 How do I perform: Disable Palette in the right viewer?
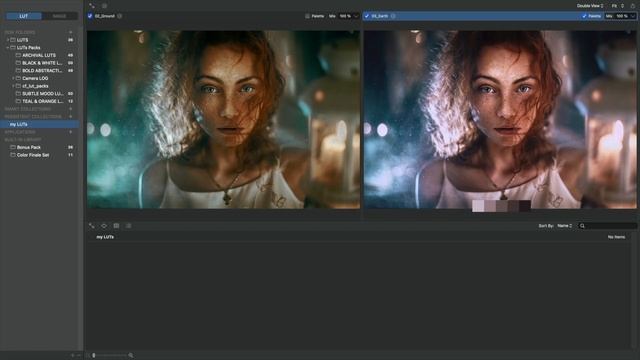pos(584,16)
